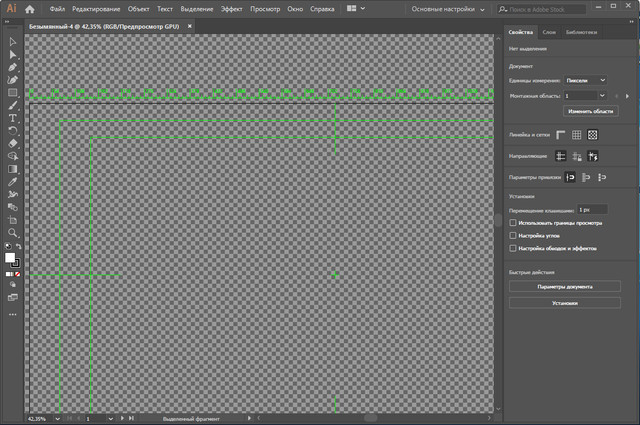This screenshot has height=425, width=640.
Task: Go to next artboard in Properties panel
Action: coord(627,96)
